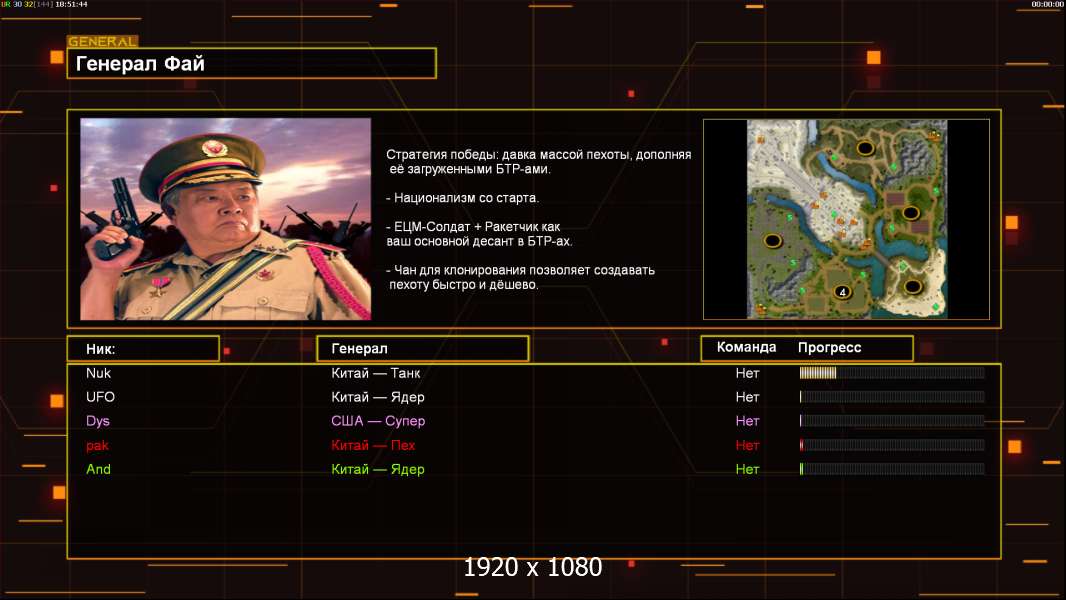
Task: Click the red star emblem on general's cap
Action: [215, 149]
